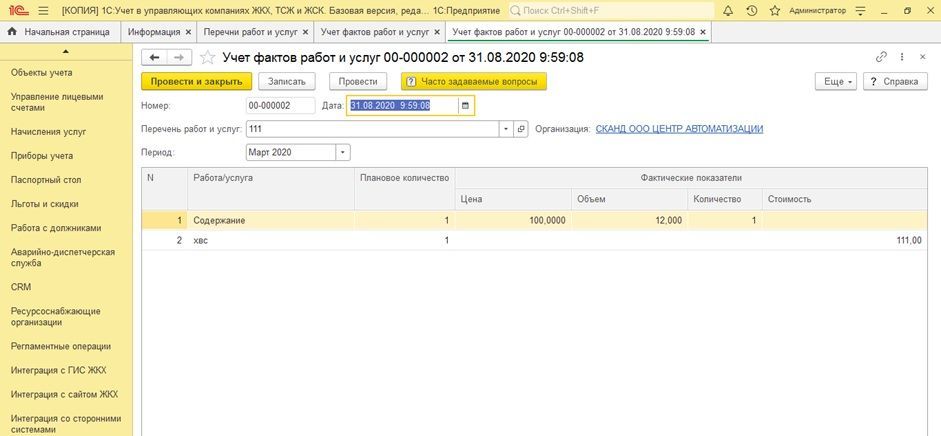Viewport: 941px width, 436px height.
Task: Open favorites star in title bar
Action: pyautogui.click(x=775, y=11)
